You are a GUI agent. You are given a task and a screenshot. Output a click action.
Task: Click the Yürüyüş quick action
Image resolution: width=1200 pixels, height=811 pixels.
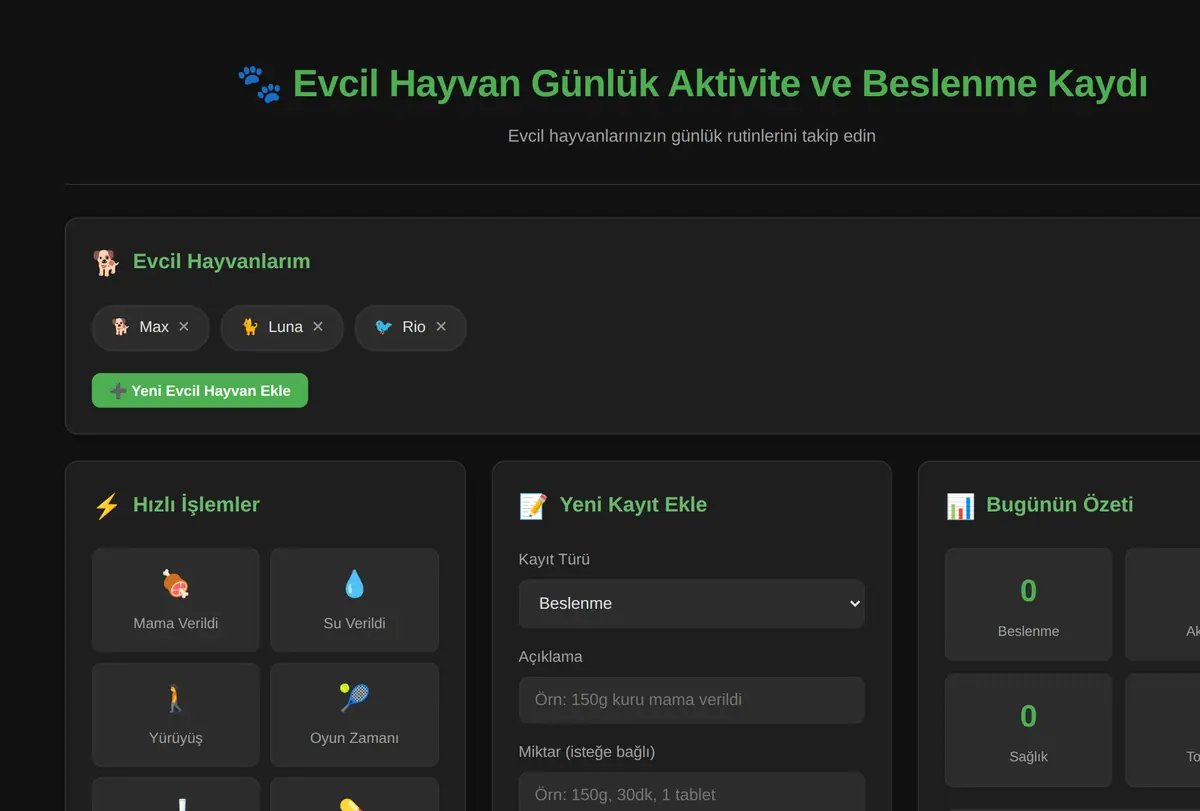click(x=176, y=715)
